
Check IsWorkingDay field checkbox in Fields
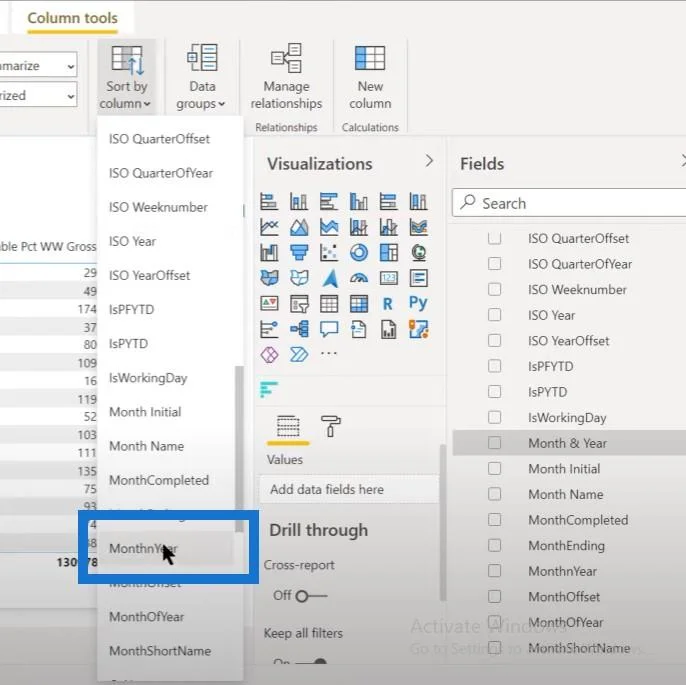click(x=494, y=417)
